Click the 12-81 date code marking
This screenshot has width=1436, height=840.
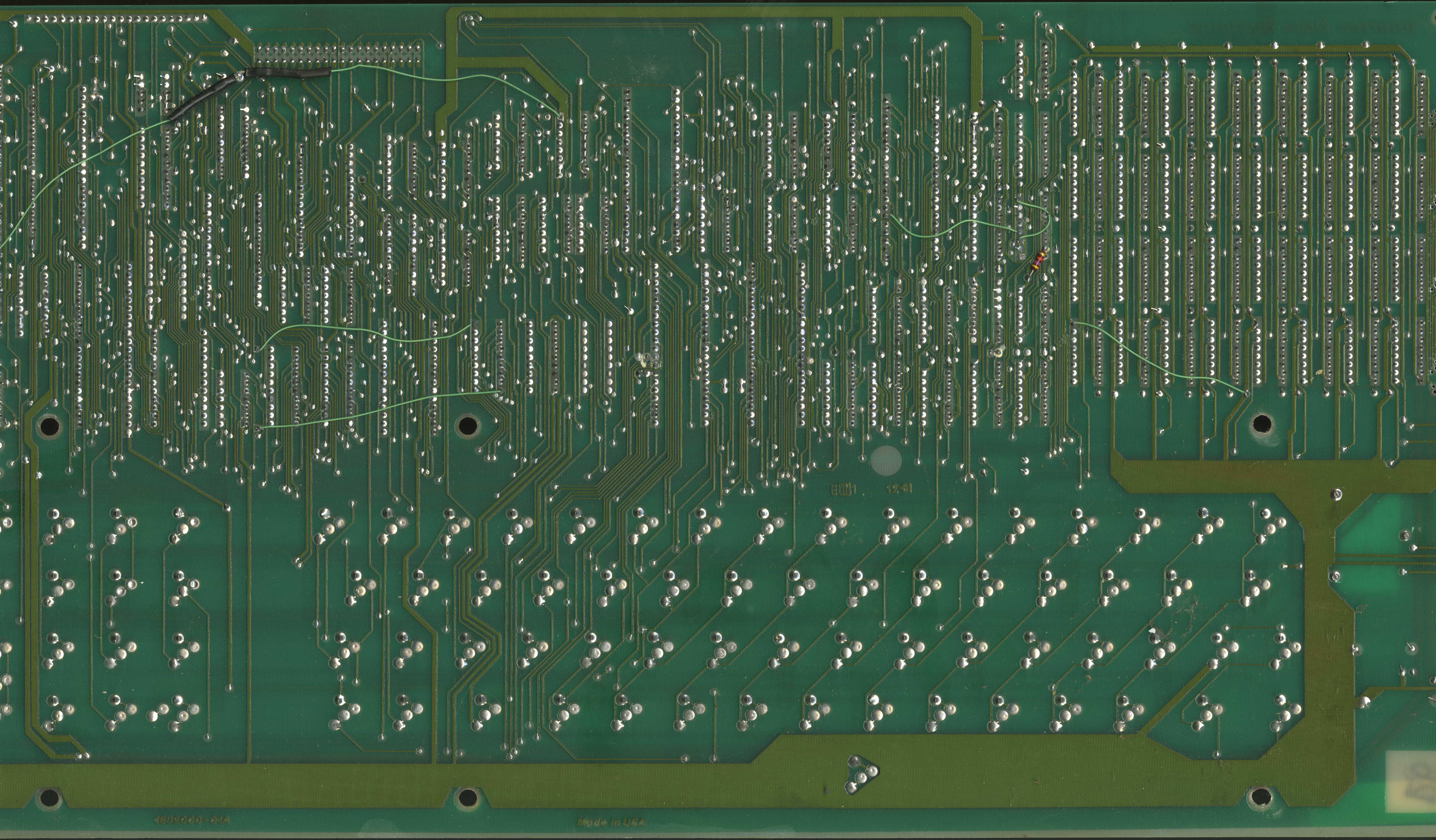click(900, 489)
